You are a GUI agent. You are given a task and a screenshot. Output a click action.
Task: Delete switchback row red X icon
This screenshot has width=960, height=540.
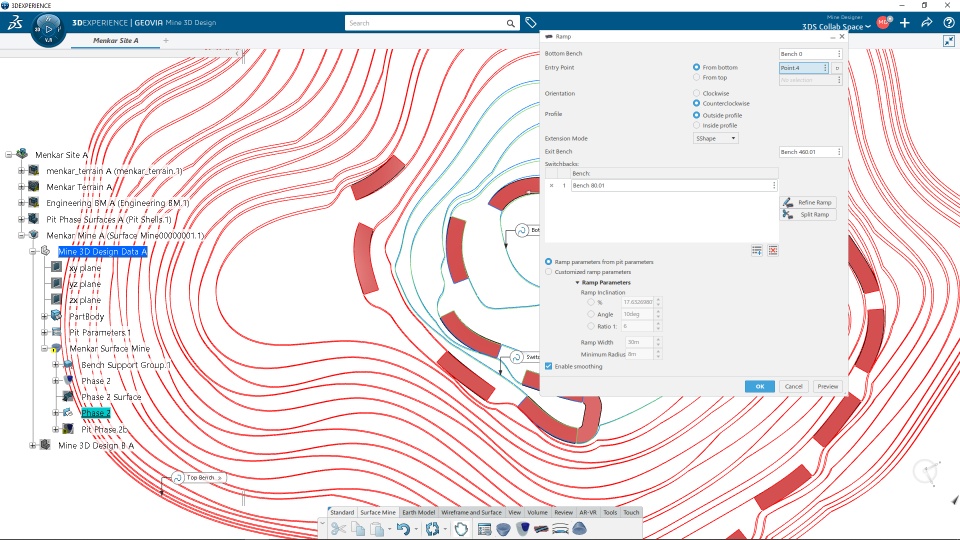point(773,250)
